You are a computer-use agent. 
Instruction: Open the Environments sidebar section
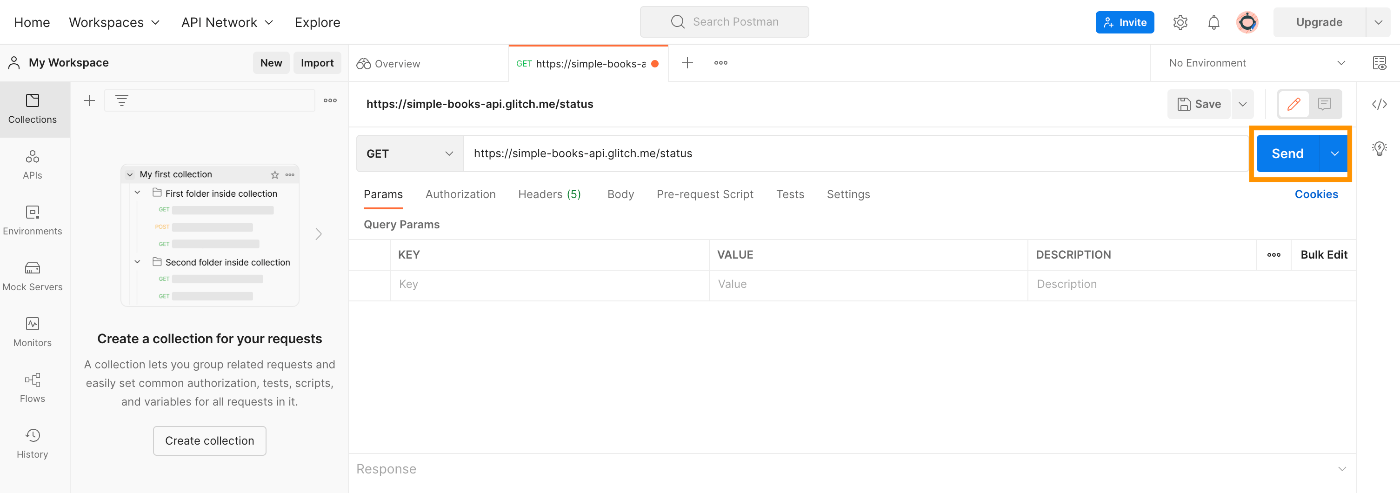(x=33, y=221)
